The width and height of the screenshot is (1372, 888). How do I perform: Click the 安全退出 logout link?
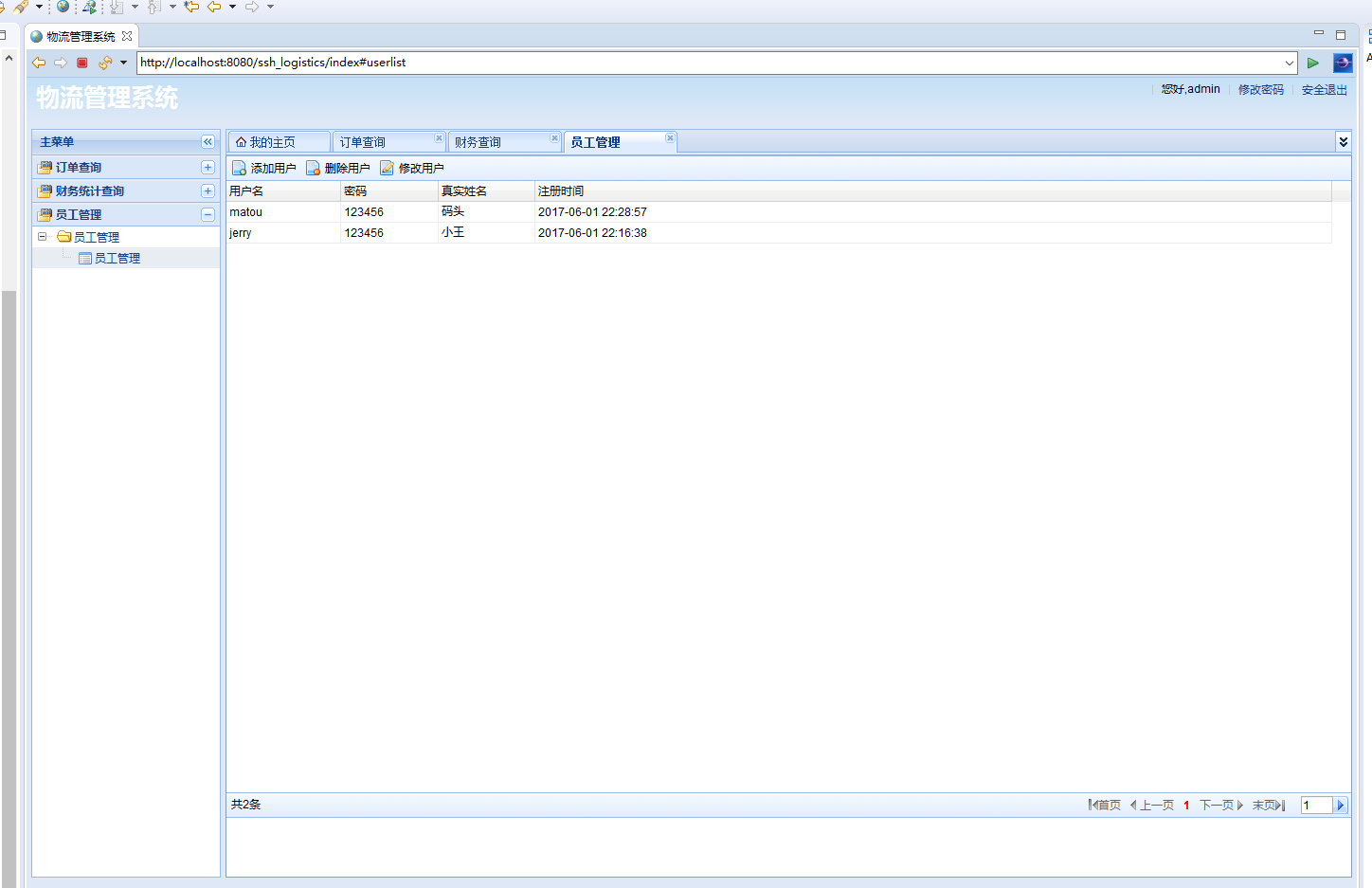tap(1324, 90)
